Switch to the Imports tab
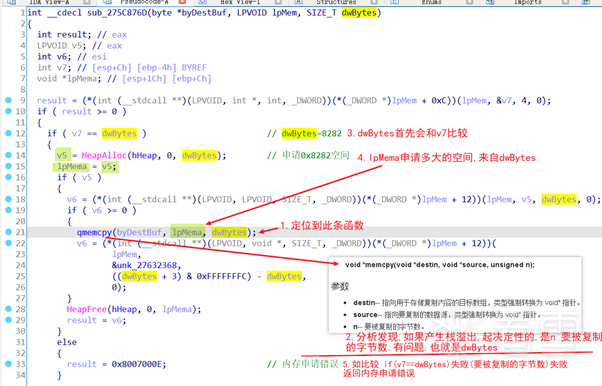This screenshot has height=386, width=602. pos(528,2)
